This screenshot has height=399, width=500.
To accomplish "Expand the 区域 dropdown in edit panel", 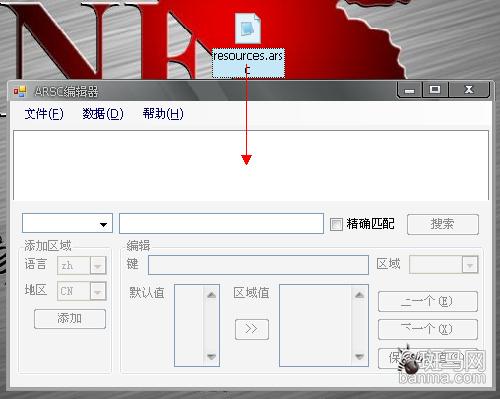I will pyautogui.click(x=444, y=265).
